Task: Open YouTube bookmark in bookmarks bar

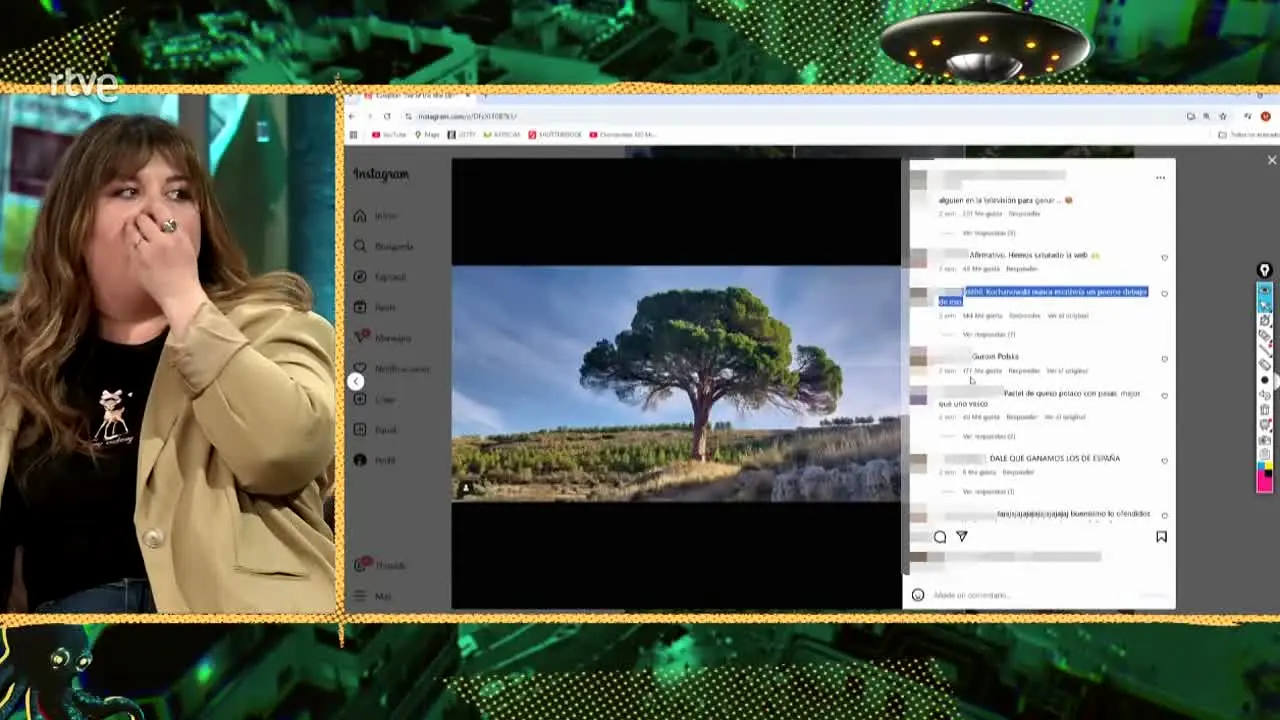Action: point(389,135)
